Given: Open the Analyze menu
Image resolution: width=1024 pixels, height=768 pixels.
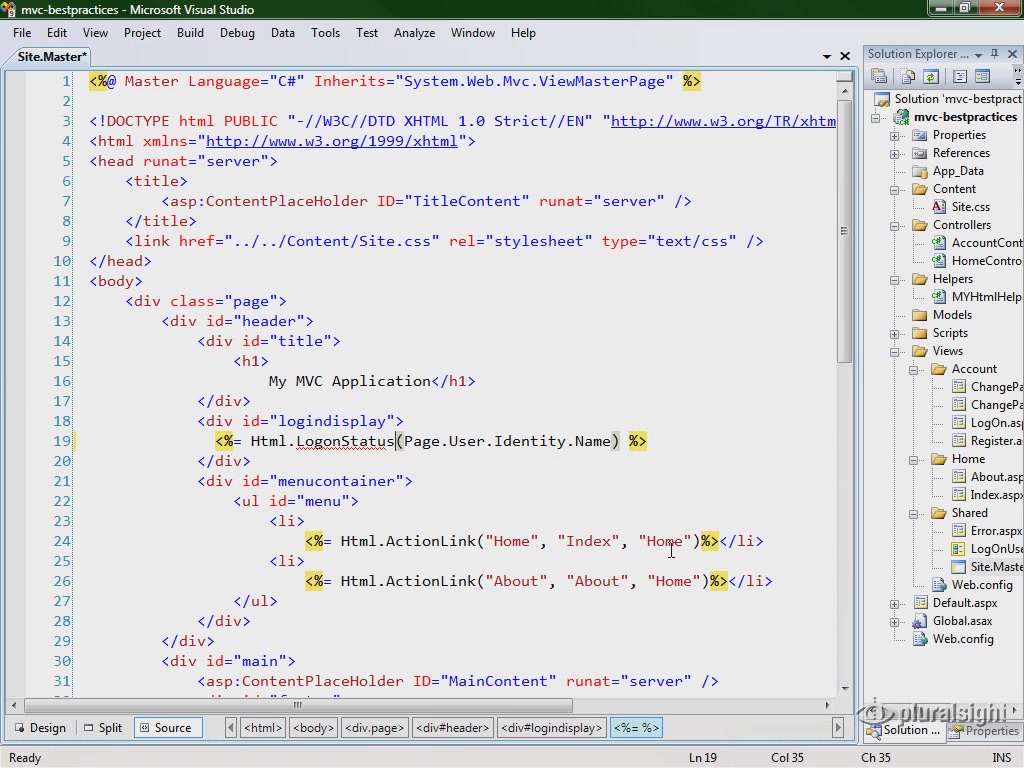Looking at the screenshot, I should (414, 33).
